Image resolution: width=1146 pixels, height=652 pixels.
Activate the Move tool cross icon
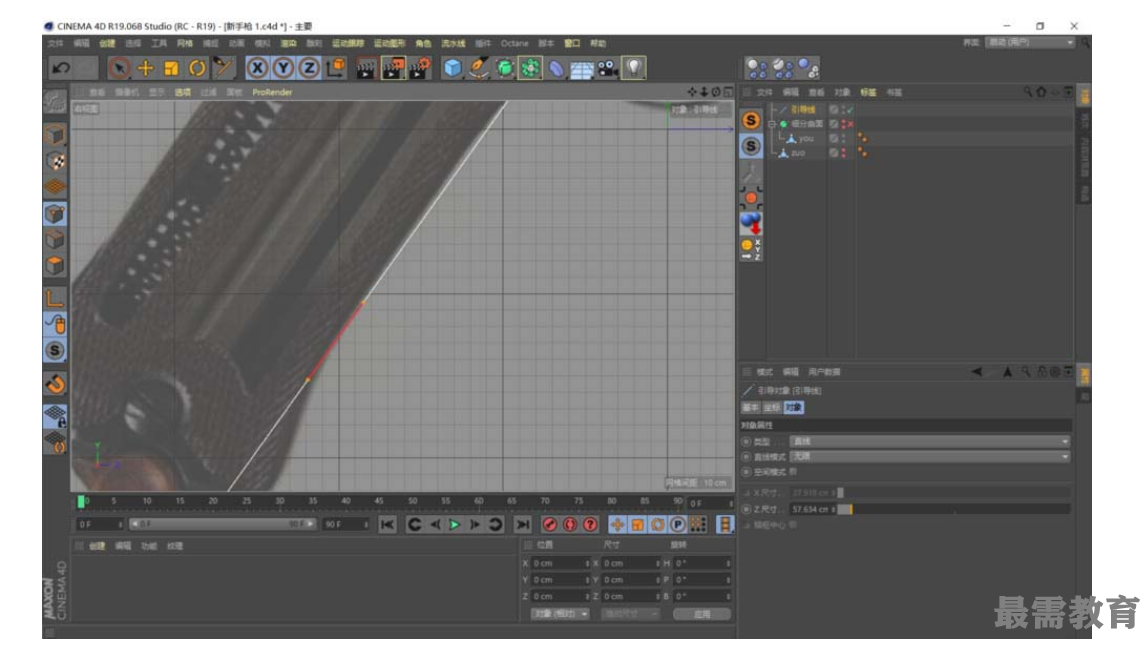[x=145, y=68]
